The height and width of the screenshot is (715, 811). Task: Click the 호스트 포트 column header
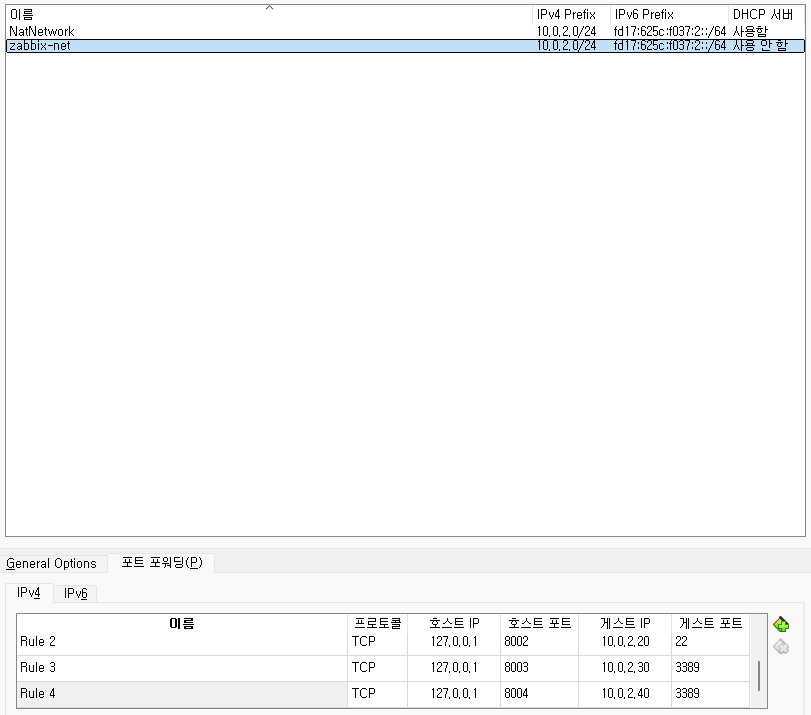[x=539, y=623]
